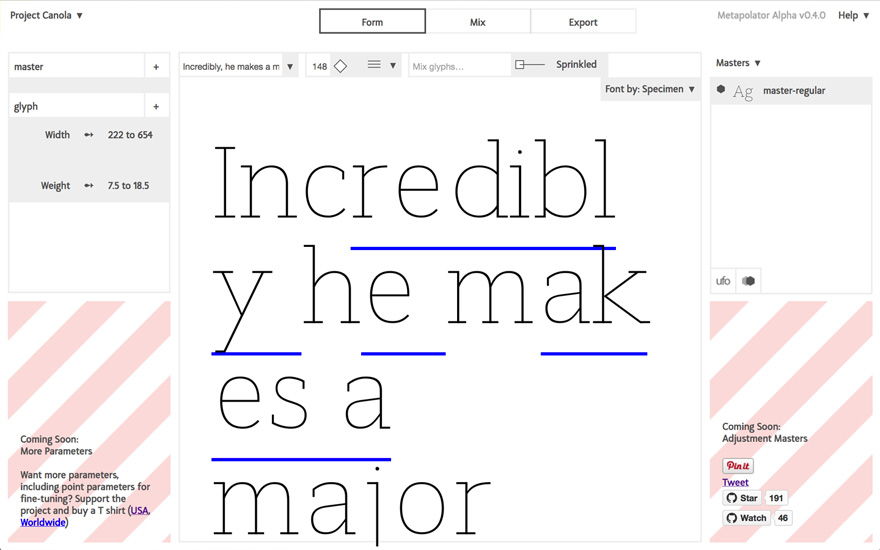
Task: Click the Pin it button
Action: coord(738,466)
